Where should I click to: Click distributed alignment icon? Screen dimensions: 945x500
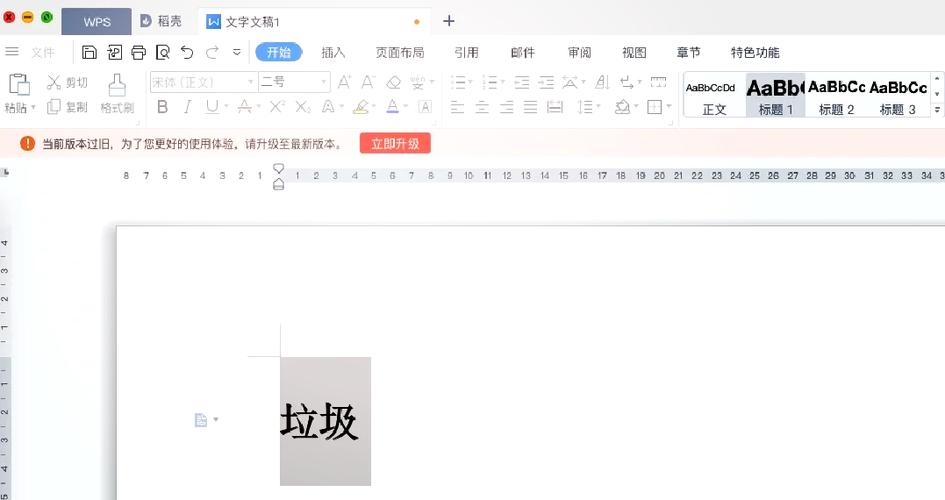click(554, 107)
